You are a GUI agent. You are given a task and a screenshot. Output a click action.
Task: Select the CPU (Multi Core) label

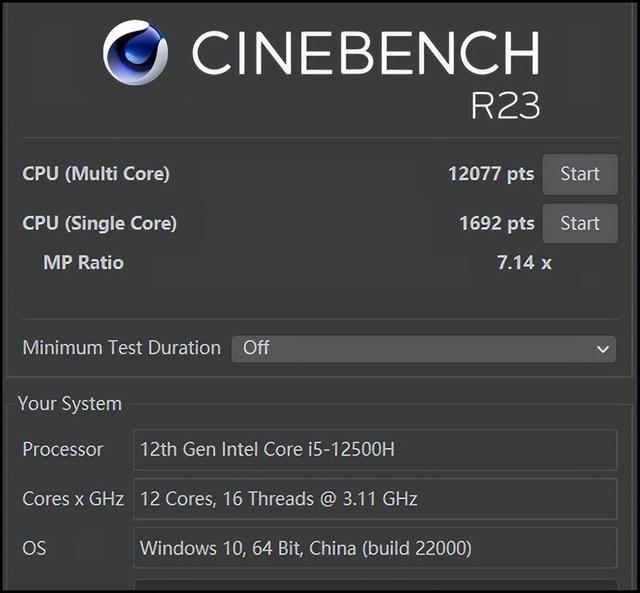pyautogui.click(x=96, y=174)
